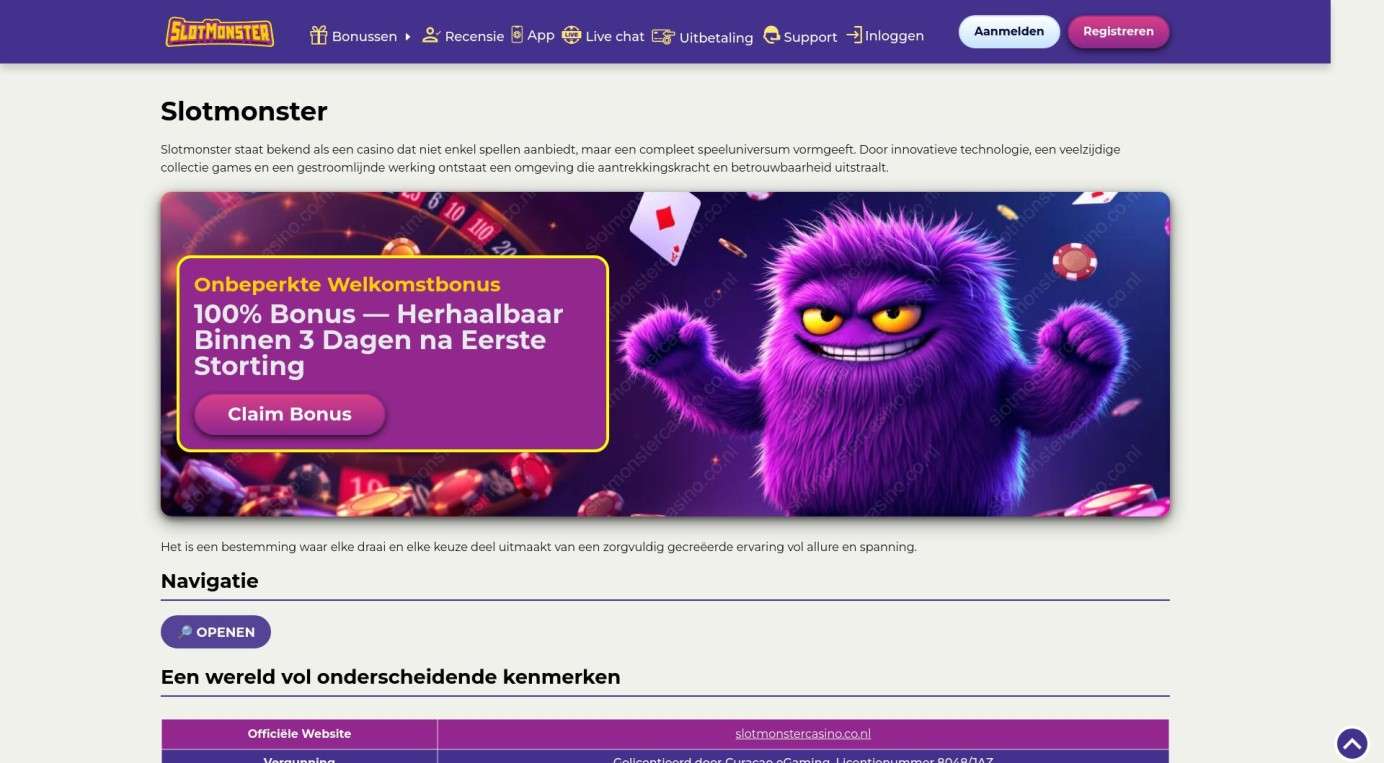Viewport: 1384px width, 763px height.
Task: Click the purple monster banner image
Action: tap(665, 354)
